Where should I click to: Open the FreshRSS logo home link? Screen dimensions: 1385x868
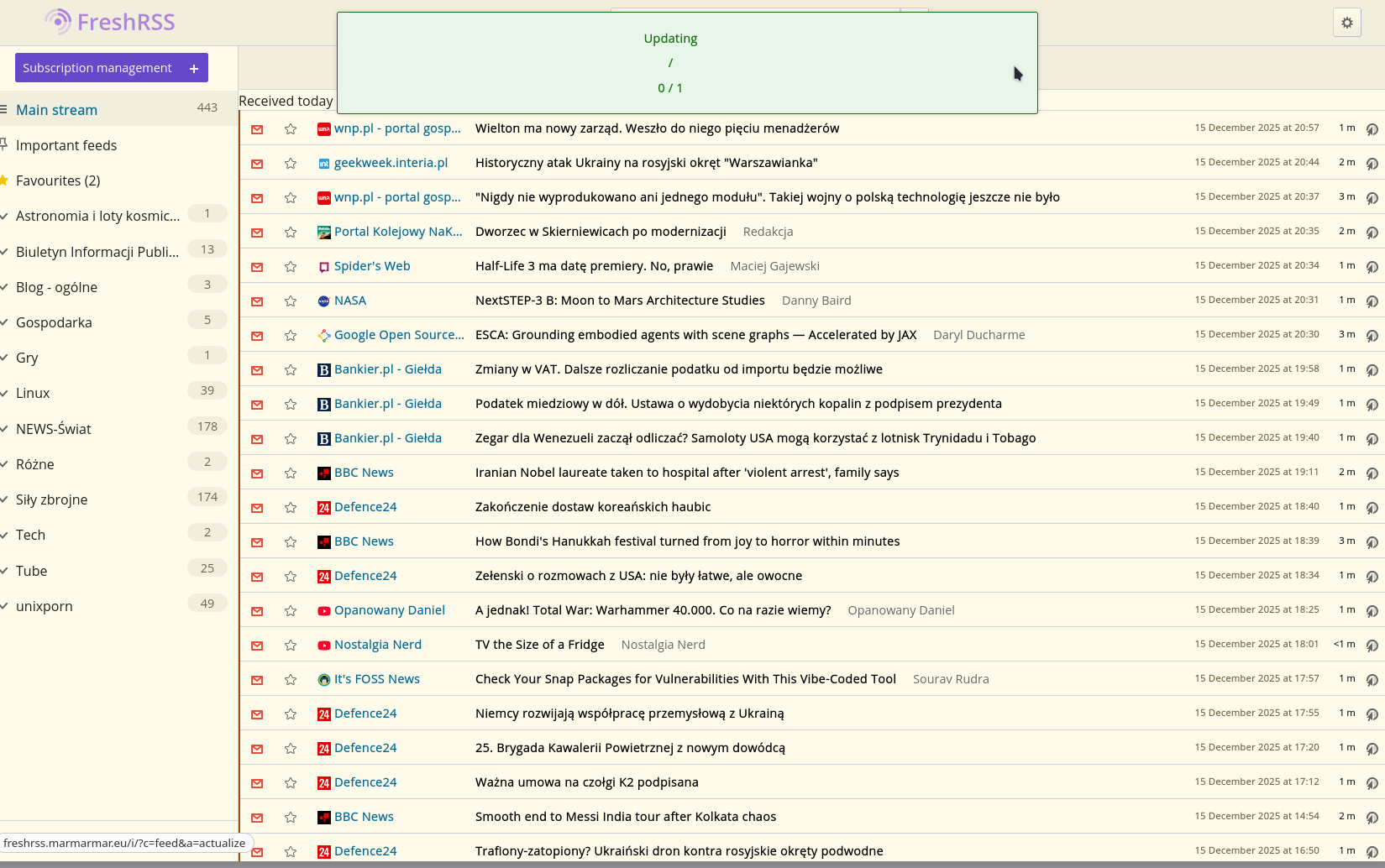pyautogui.click(x=110, y=22)
